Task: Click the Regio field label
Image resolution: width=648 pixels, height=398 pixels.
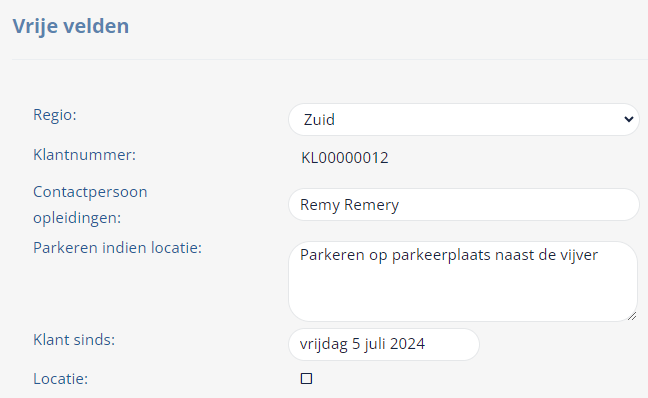Action: click(x=55, y=114)
